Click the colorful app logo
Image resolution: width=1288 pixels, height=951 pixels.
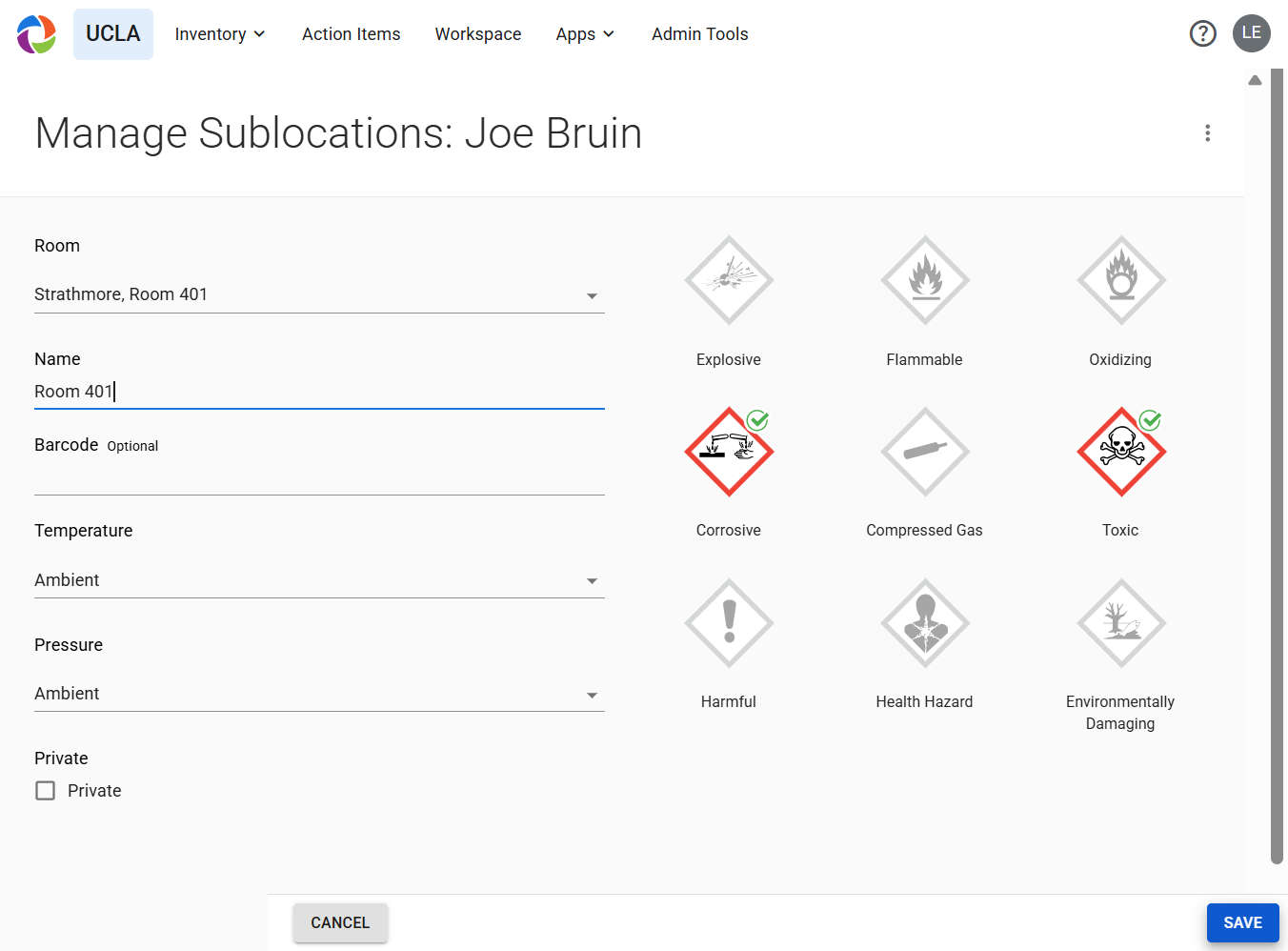(x=36, y=34)
